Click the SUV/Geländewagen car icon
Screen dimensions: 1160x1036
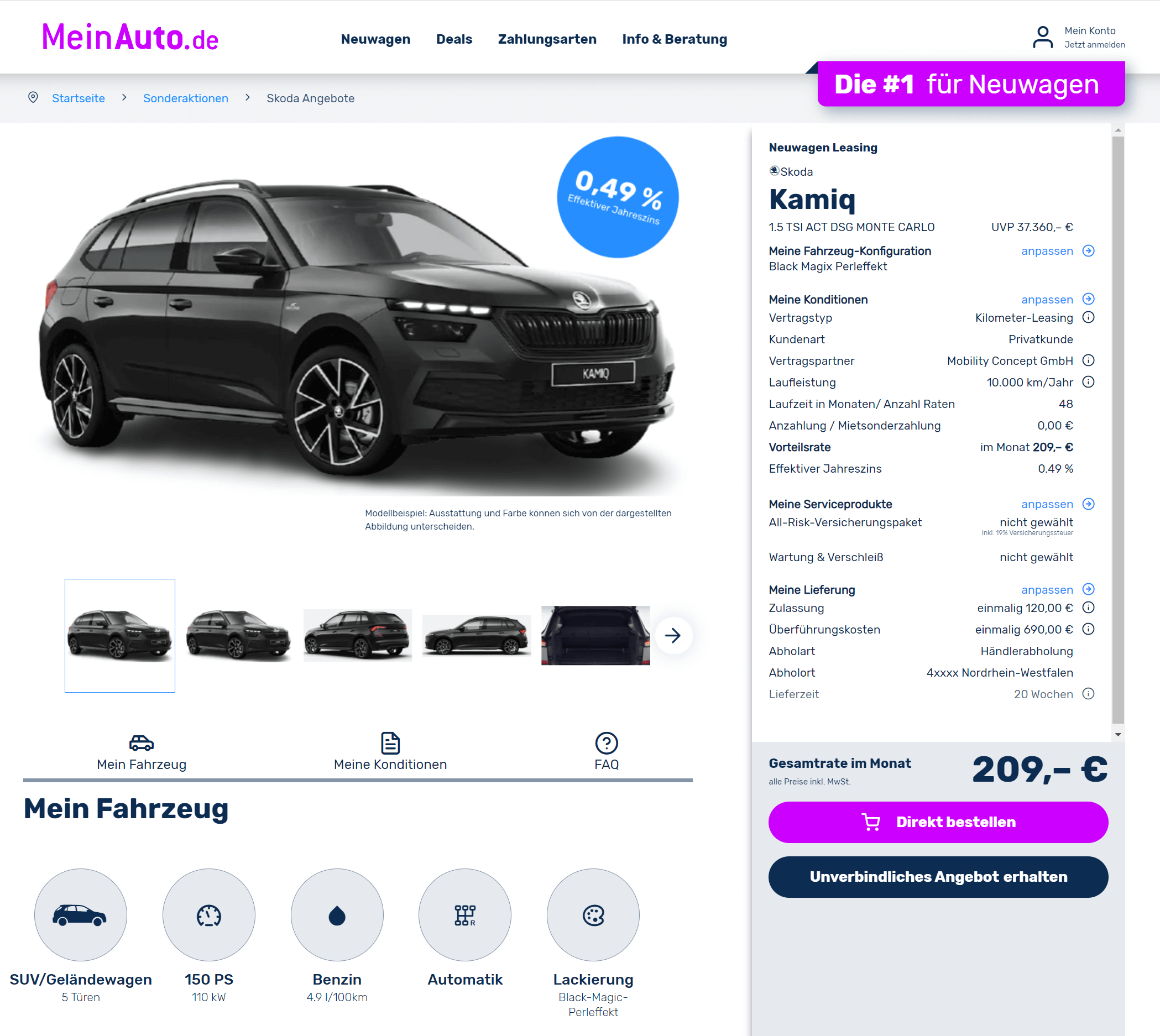click(80, 915)
